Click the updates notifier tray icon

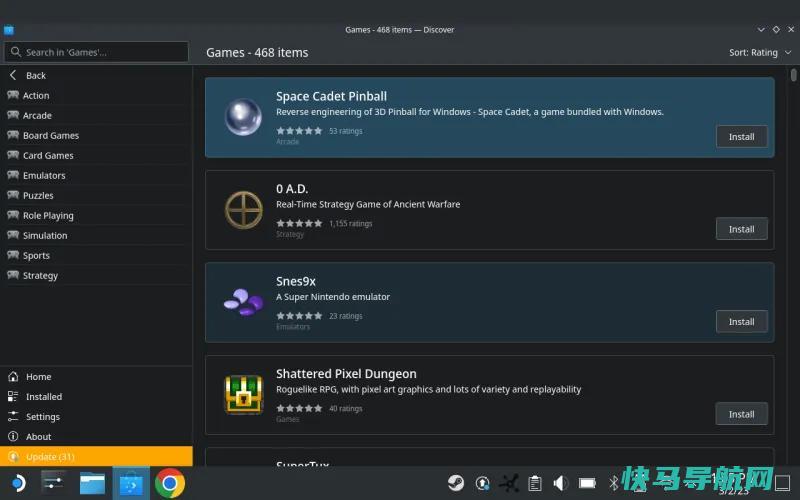pyautogui.click(x=482, y=483)
